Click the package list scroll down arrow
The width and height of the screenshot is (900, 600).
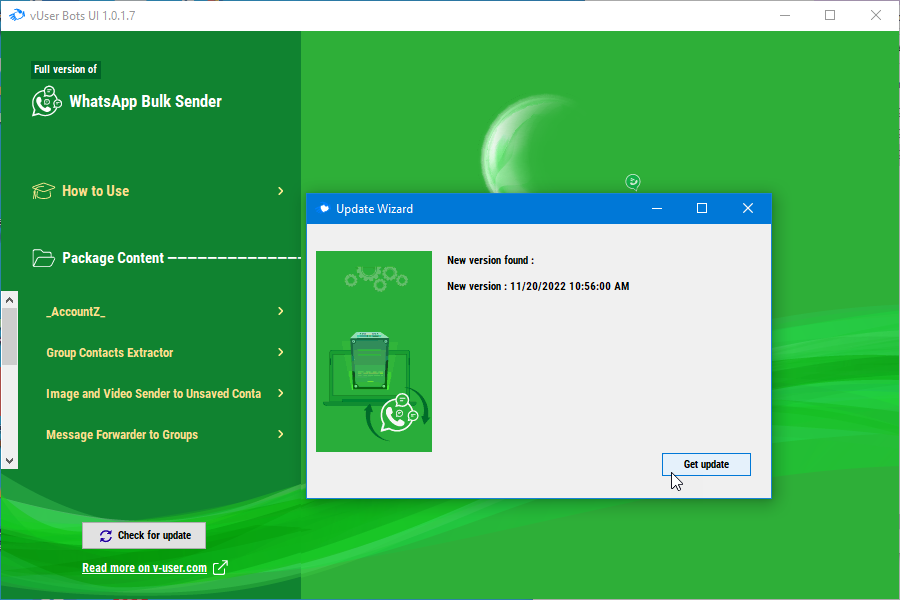click(9, 460)
